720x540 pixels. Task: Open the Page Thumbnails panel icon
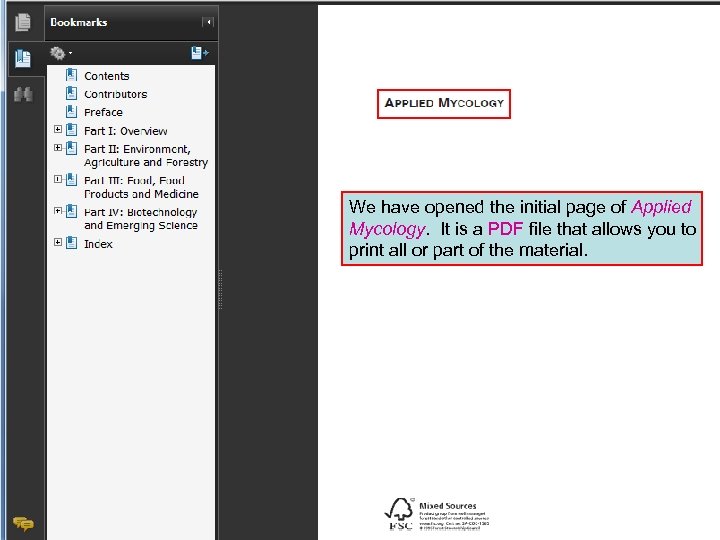pyautogui.click(x=22, y=22)
